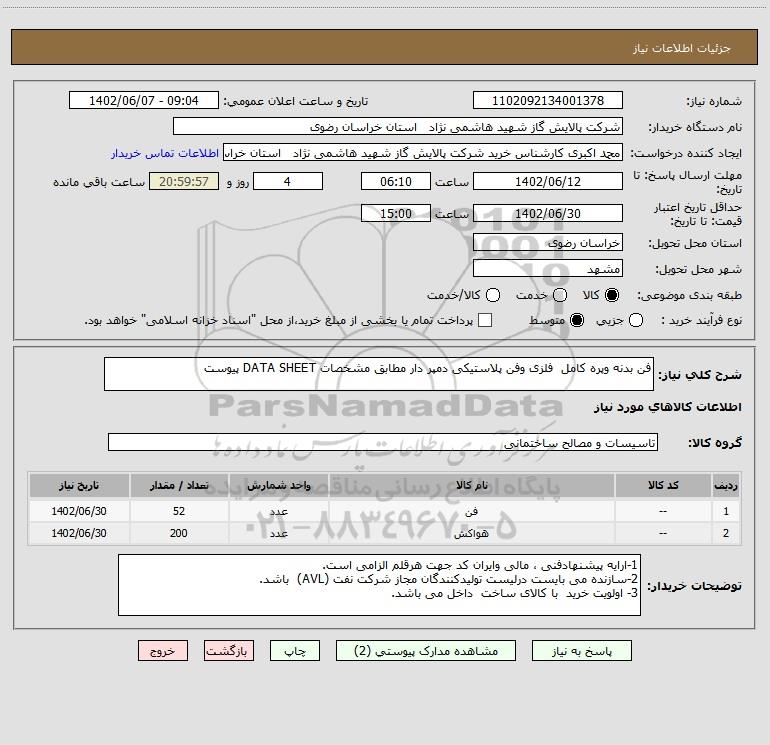Click the شرح کلی نیاز description box
Viewport: 770px width, 745px height.
click(x=379, y=374)
